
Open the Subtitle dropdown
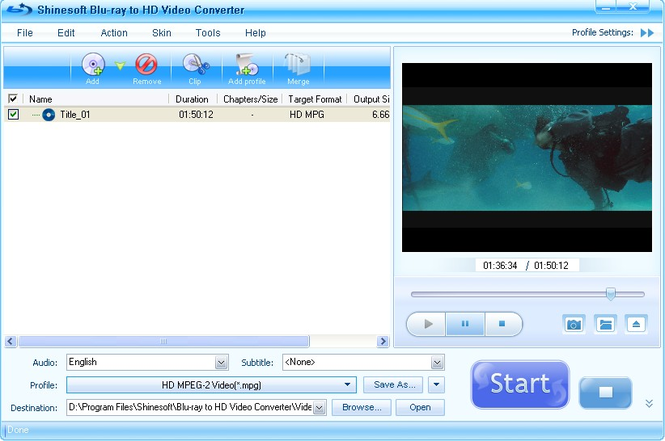tap(437, 363)
